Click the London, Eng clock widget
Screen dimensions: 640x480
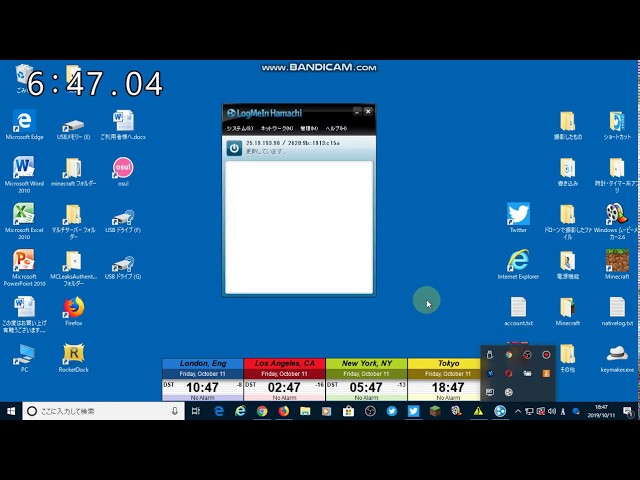203,380
